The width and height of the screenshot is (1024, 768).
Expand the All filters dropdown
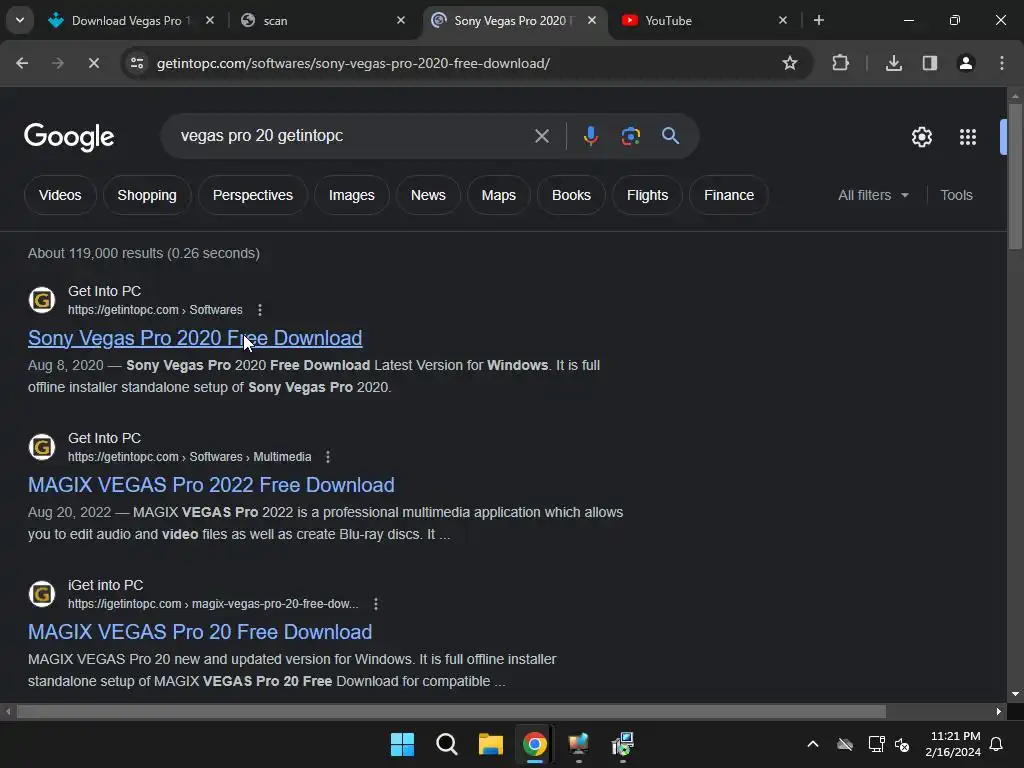873,195
